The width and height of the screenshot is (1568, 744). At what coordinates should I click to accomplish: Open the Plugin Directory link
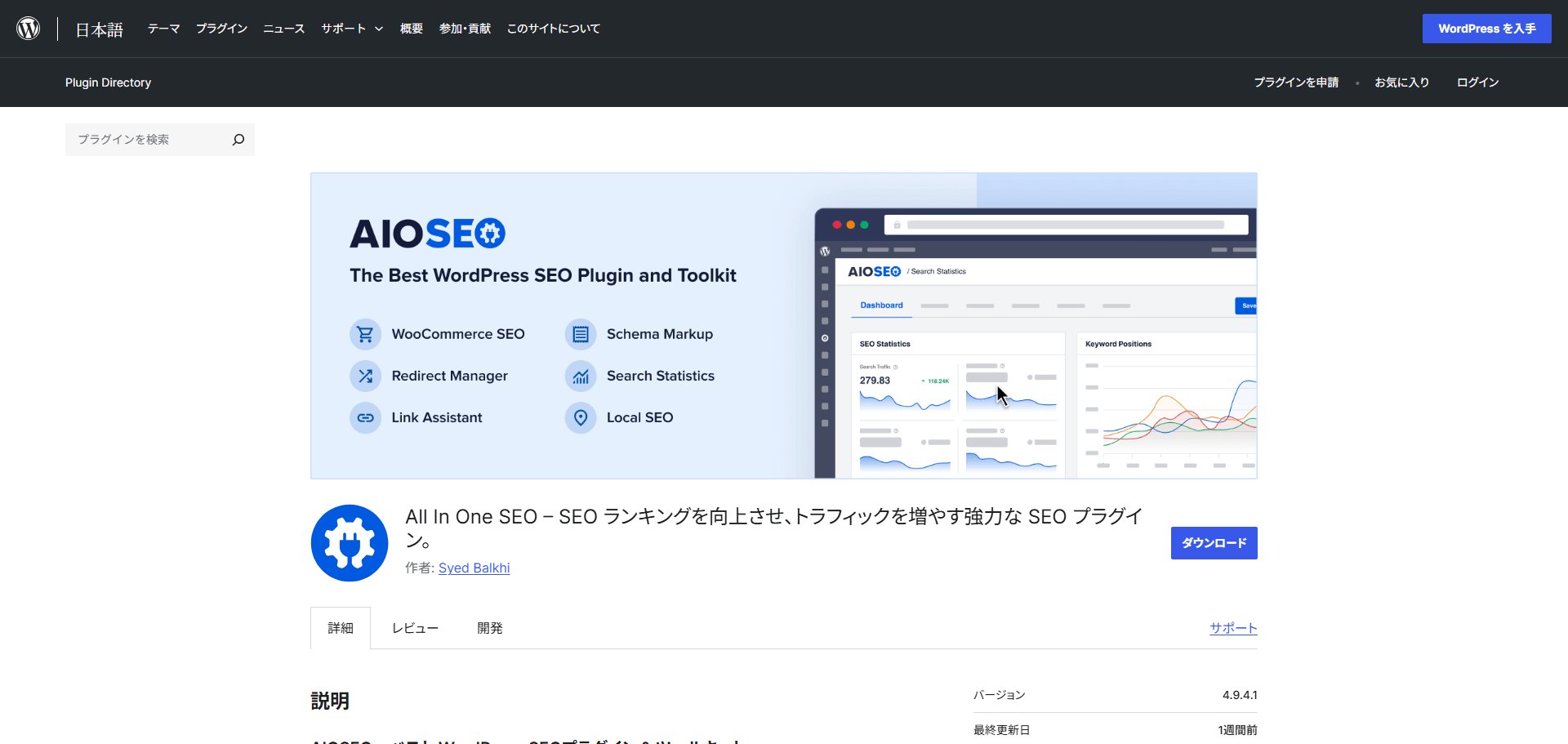coord(109,82)
